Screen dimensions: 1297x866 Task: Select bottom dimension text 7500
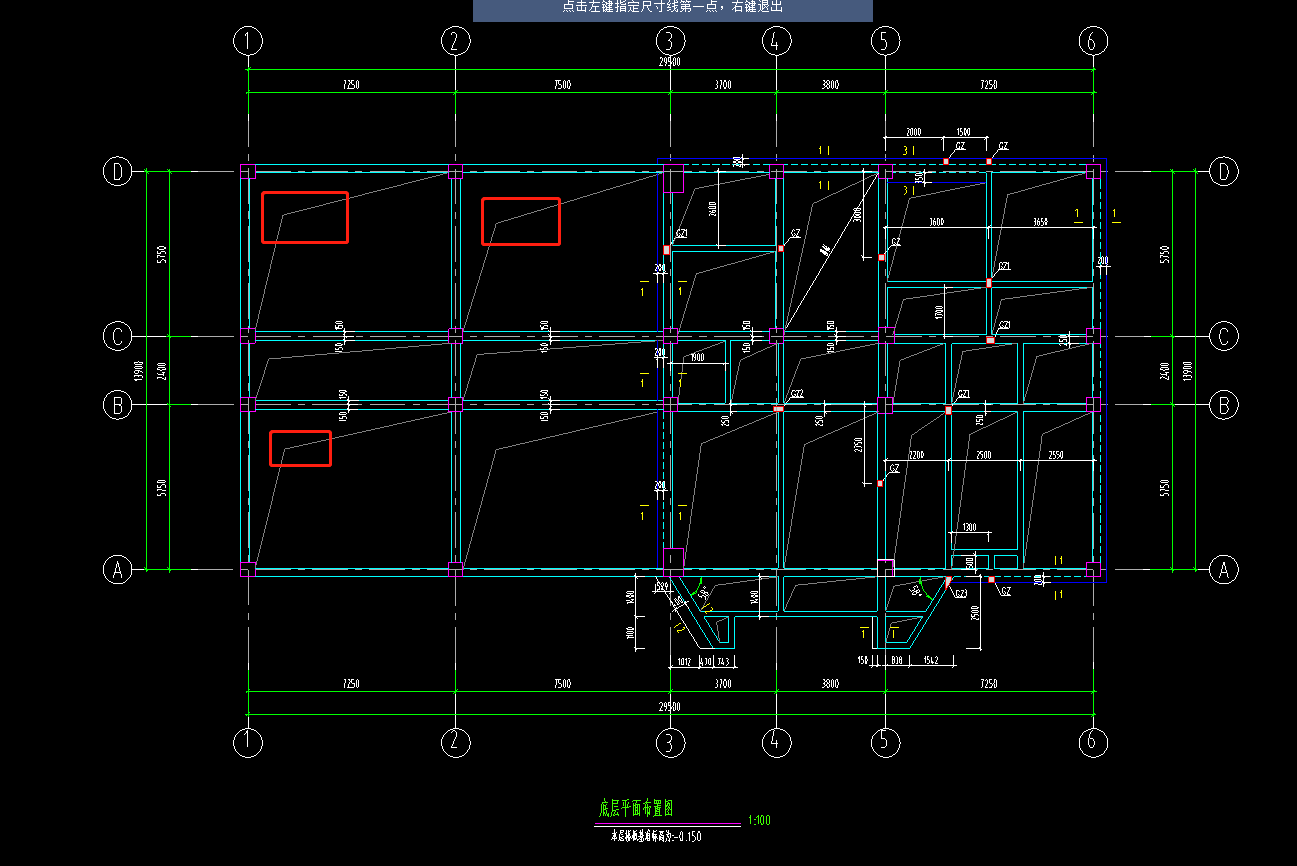(x=562, y=684)
